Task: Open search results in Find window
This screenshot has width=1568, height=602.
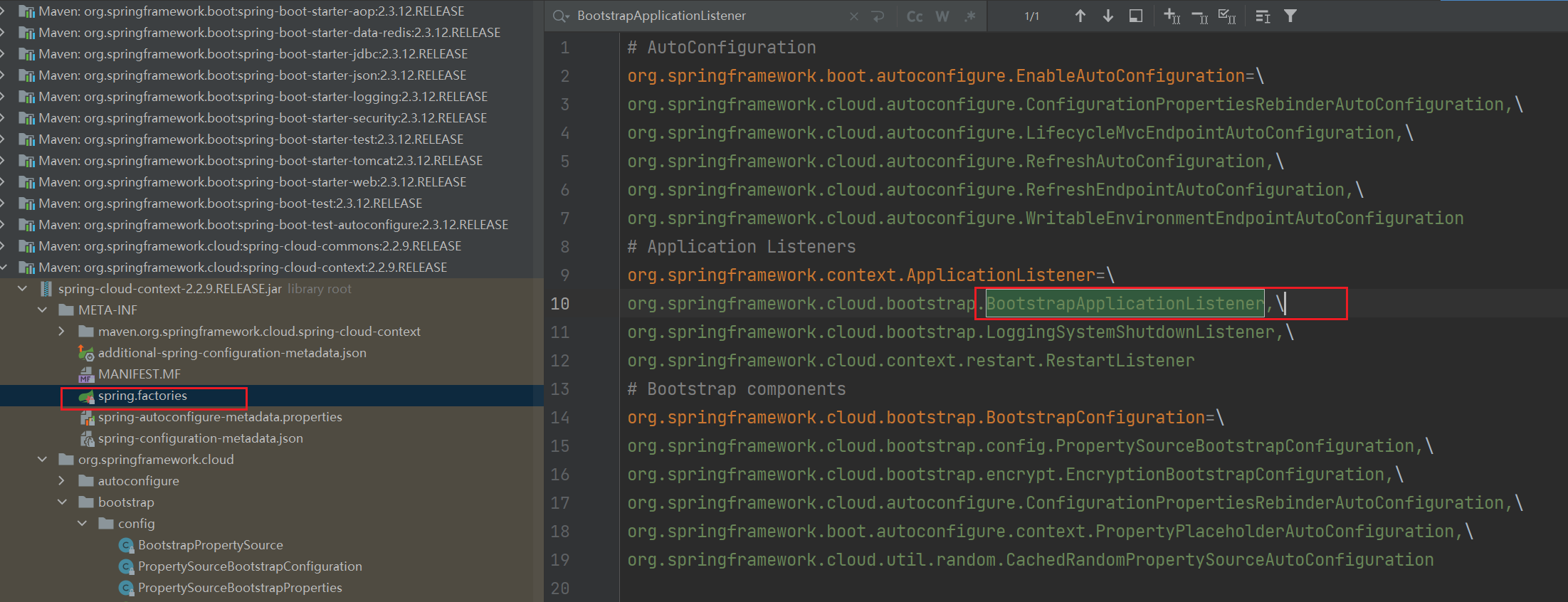Action: click(1136, 16)
